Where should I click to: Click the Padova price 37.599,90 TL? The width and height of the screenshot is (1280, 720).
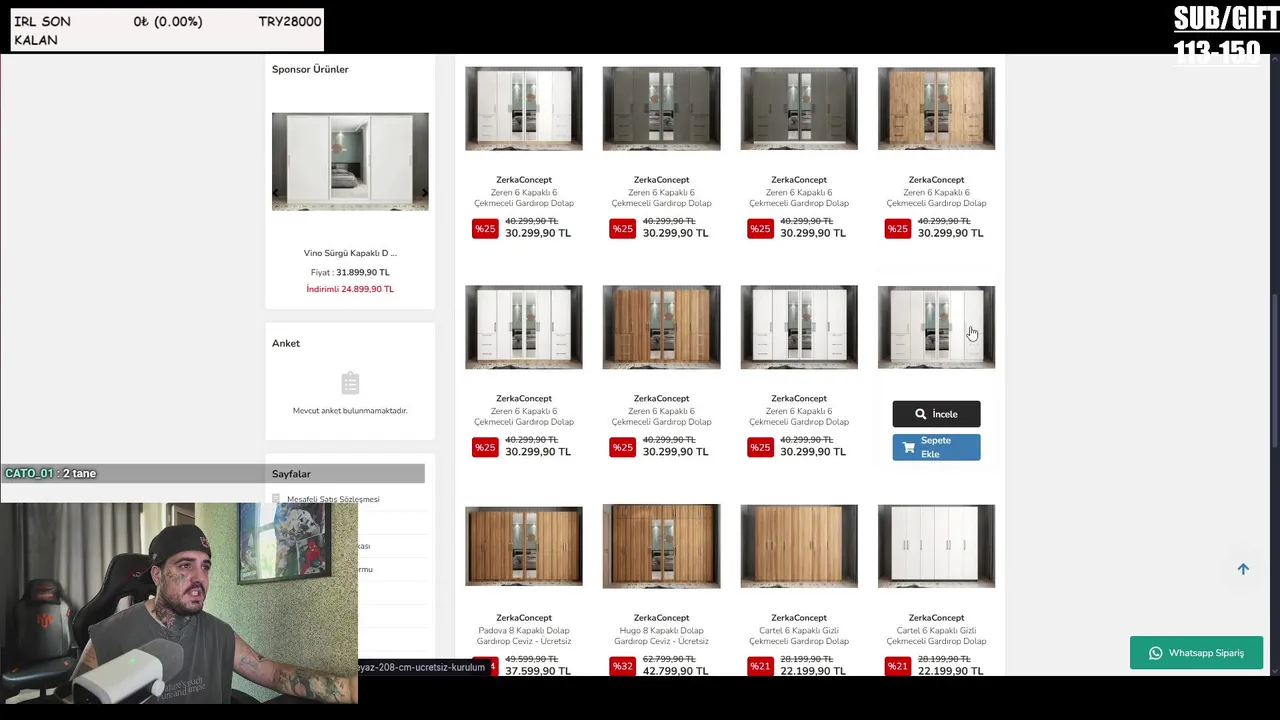pyautogui.click(x=538, y=671)
